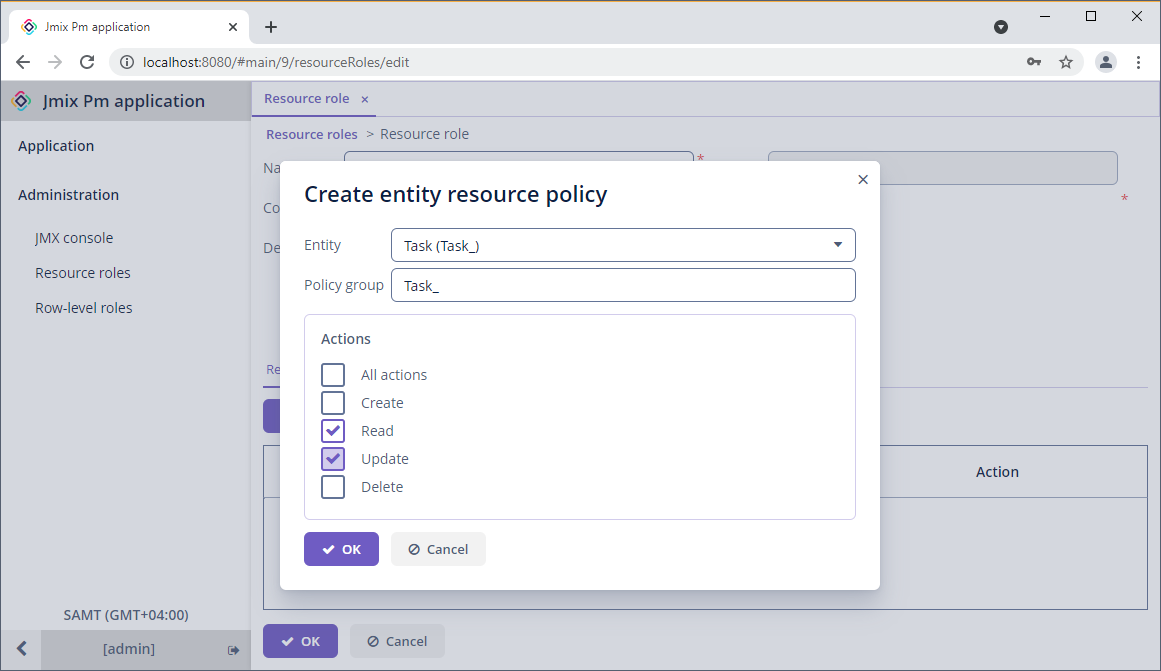The width and height of the screenshot is (1161, 671).
Task: Open browser profile avatar icon
Action: point(1105,62)
